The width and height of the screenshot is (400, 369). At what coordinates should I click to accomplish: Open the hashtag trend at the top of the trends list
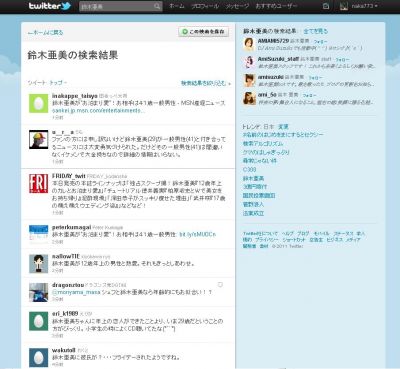[x=283, y=135]
